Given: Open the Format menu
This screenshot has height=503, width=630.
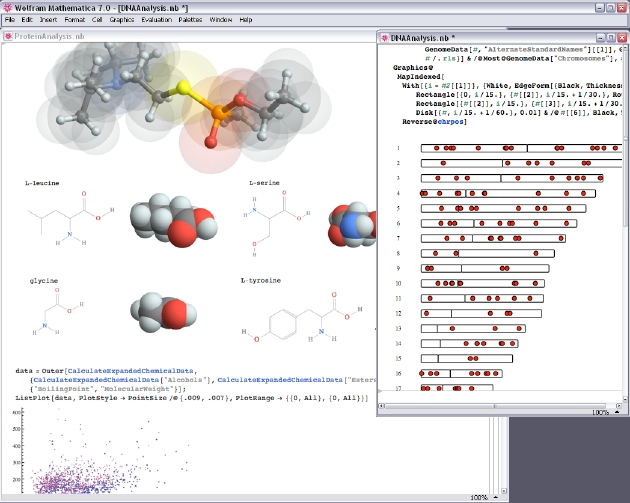Looking at the screenshot, I should click(x=75, y=19).
